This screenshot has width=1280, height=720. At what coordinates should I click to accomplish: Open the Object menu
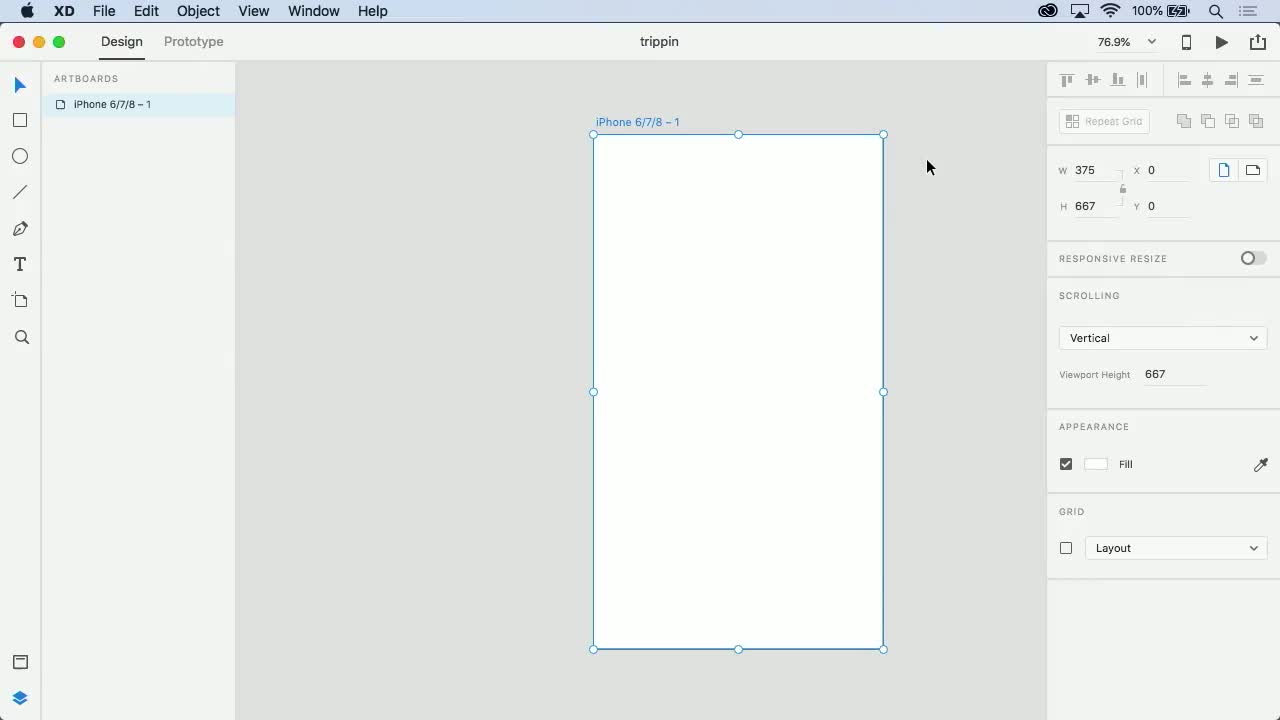click(198, 11)
